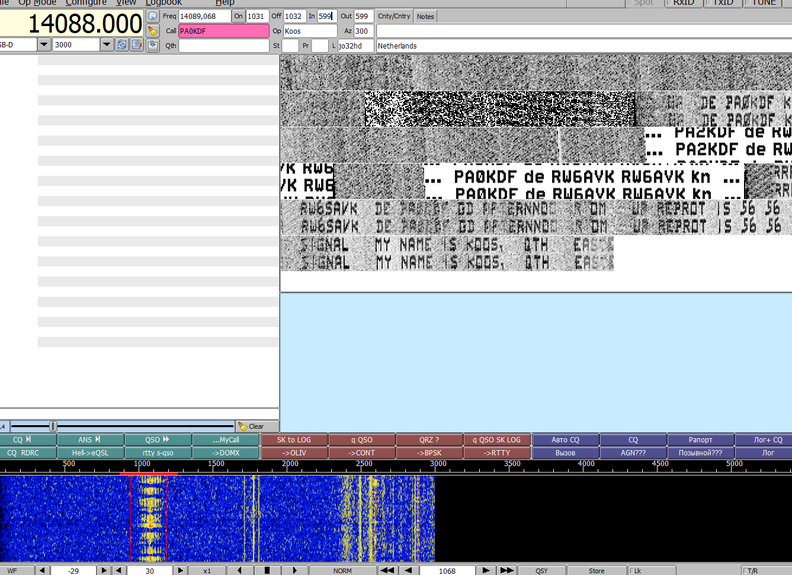Click the SK to LOG macro button

tap(294, 439)
